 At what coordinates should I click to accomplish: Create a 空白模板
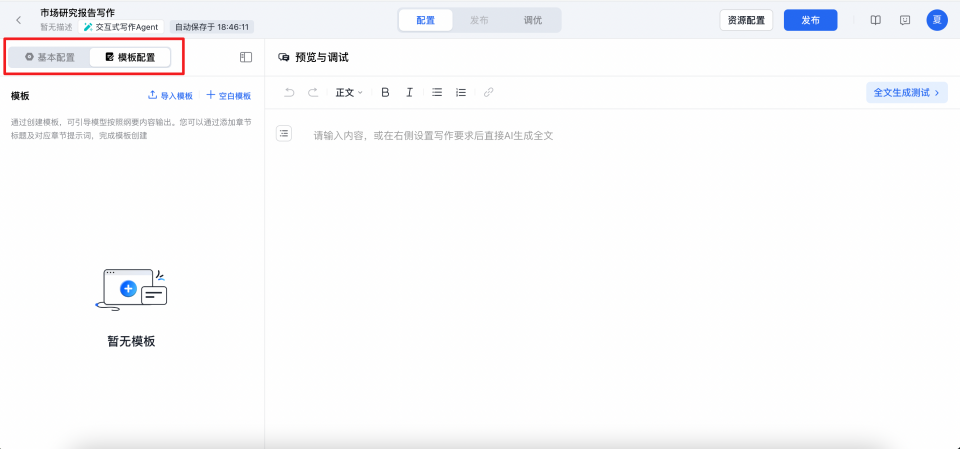[228, 96]
